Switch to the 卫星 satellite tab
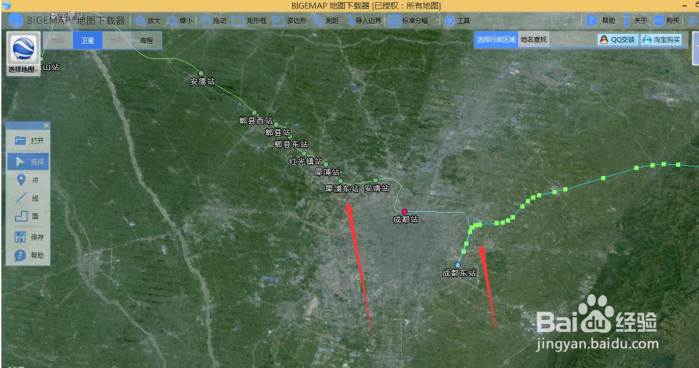The width and height of the screenshot is (699, 368). pos(87,41)
